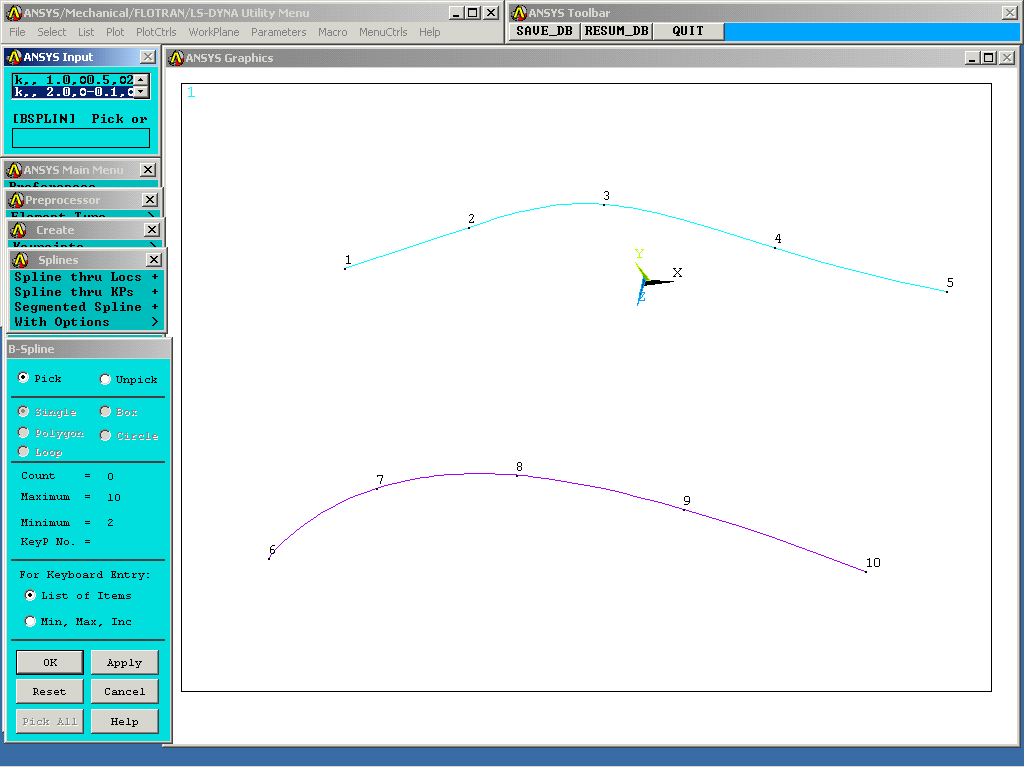
Task: Select the Box picking mode radio
Action: click(x=105, y=411)
